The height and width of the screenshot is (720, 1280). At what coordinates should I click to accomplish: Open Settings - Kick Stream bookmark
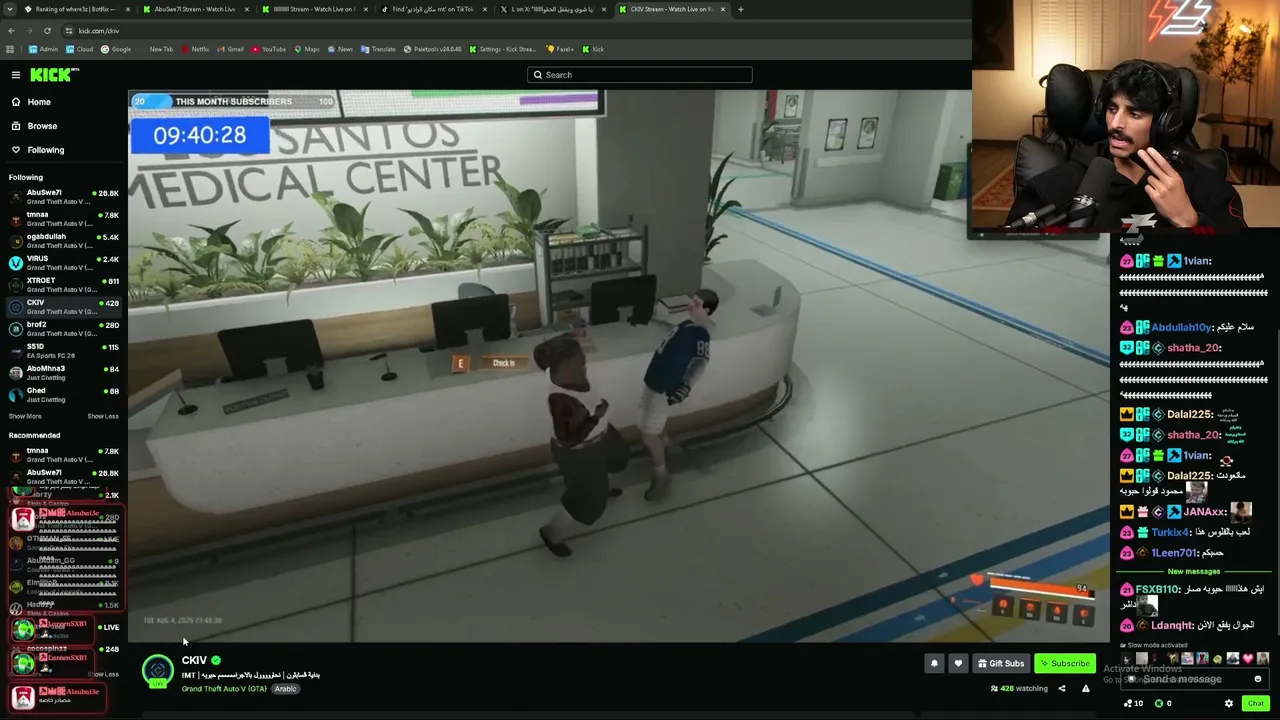click(x=502, y=49)
